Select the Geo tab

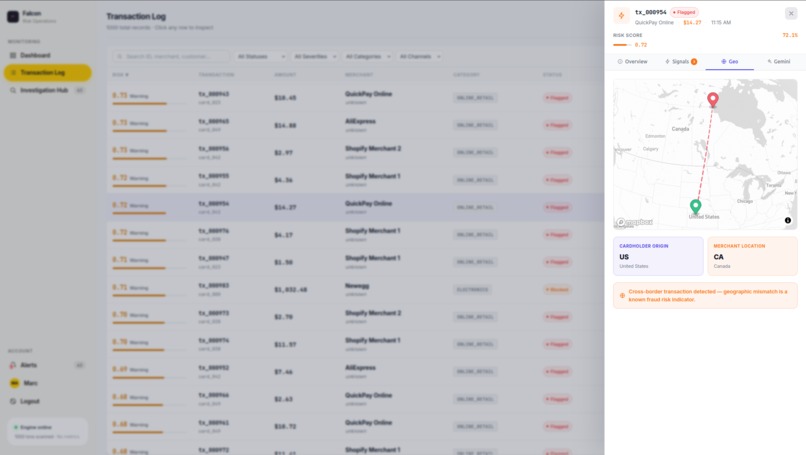tap(729, 61)
